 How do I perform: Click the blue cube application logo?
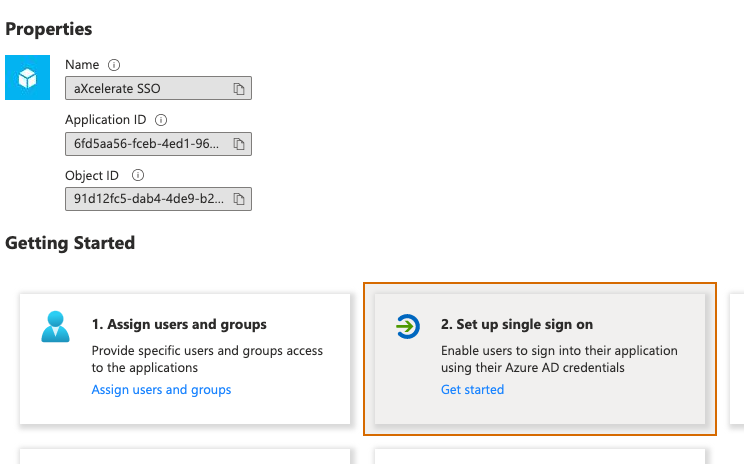[27, 78]
